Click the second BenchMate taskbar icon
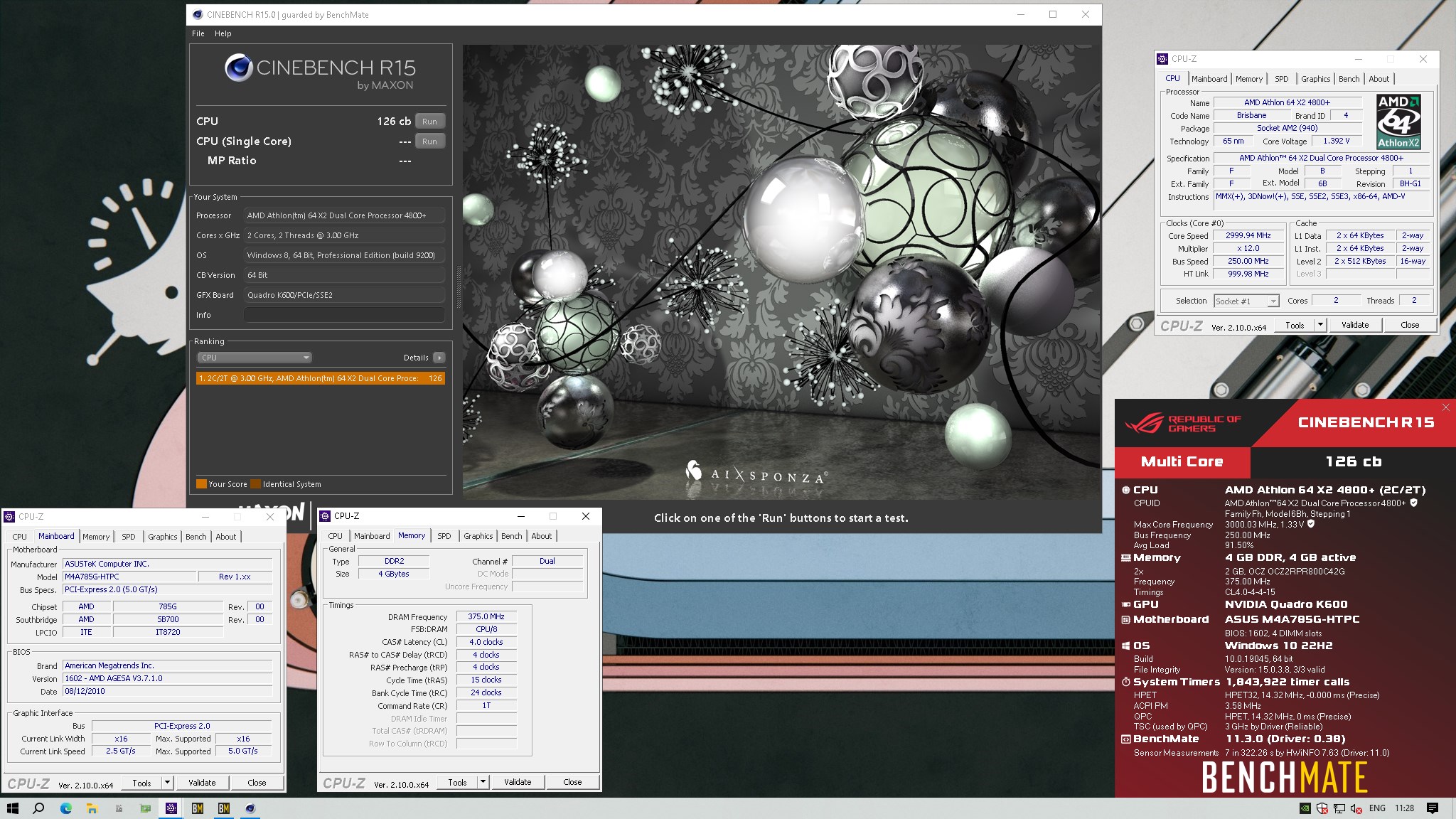 (224, 808)
